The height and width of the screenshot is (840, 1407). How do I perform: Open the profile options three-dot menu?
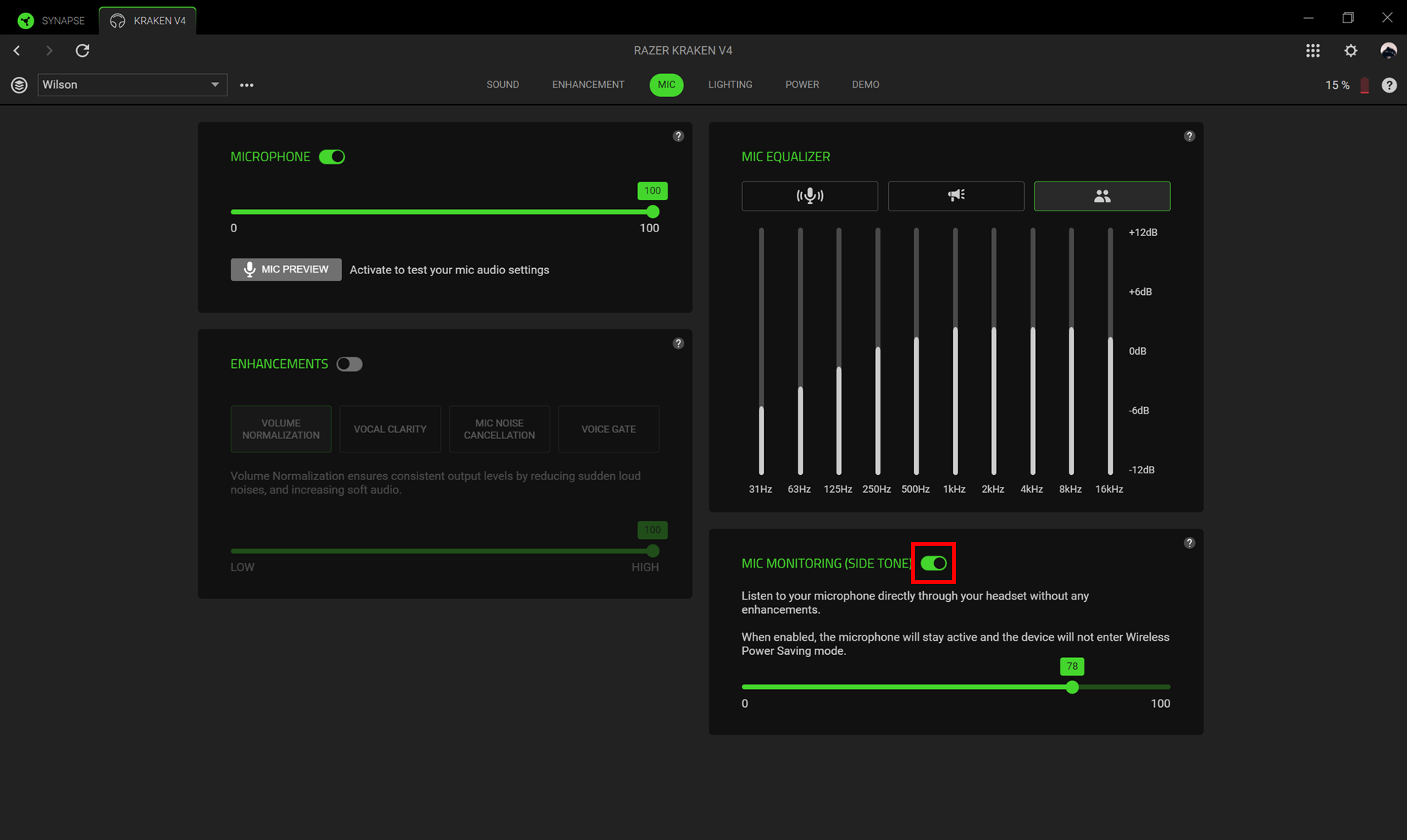point(246,85)
